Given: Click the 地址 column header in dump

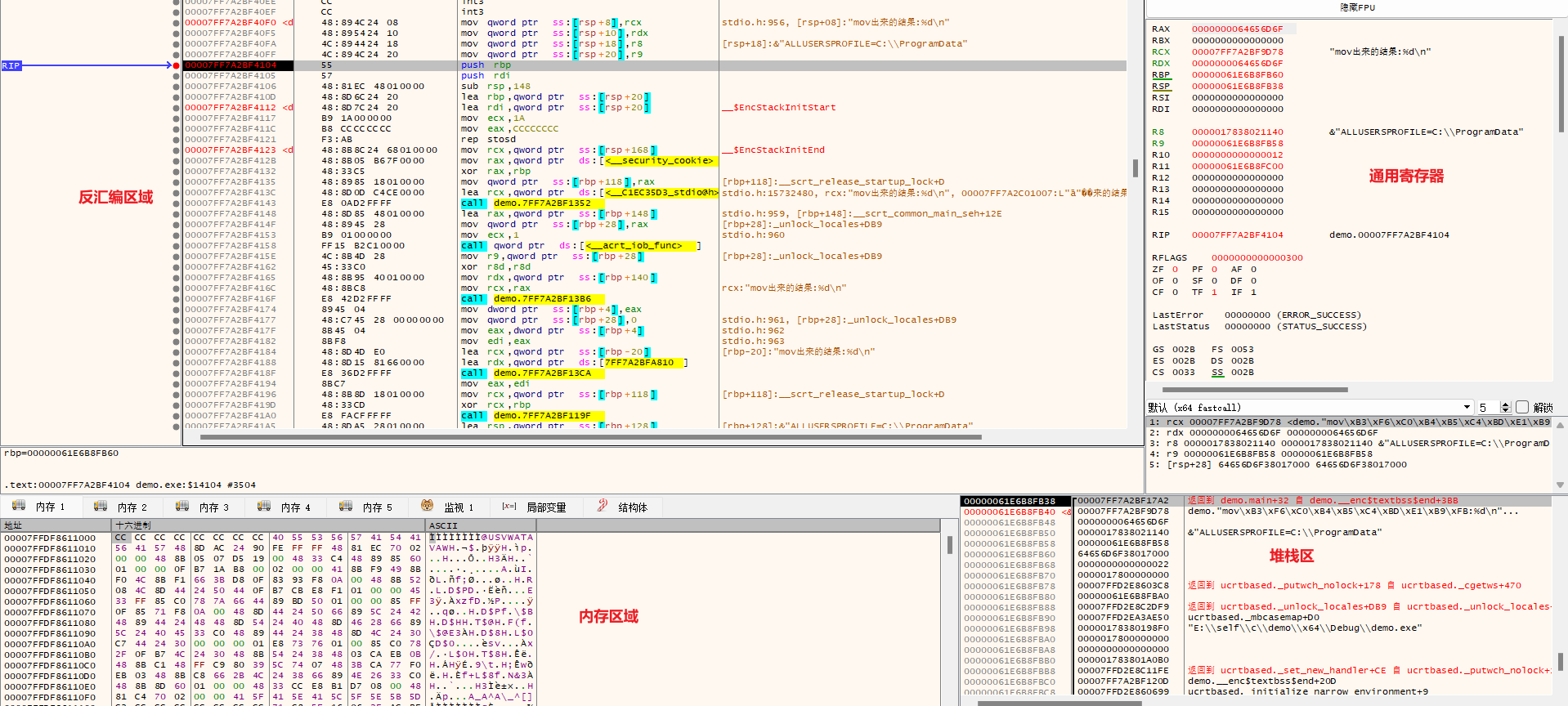Looking at the screenshot, I should (x=56, y=525).
